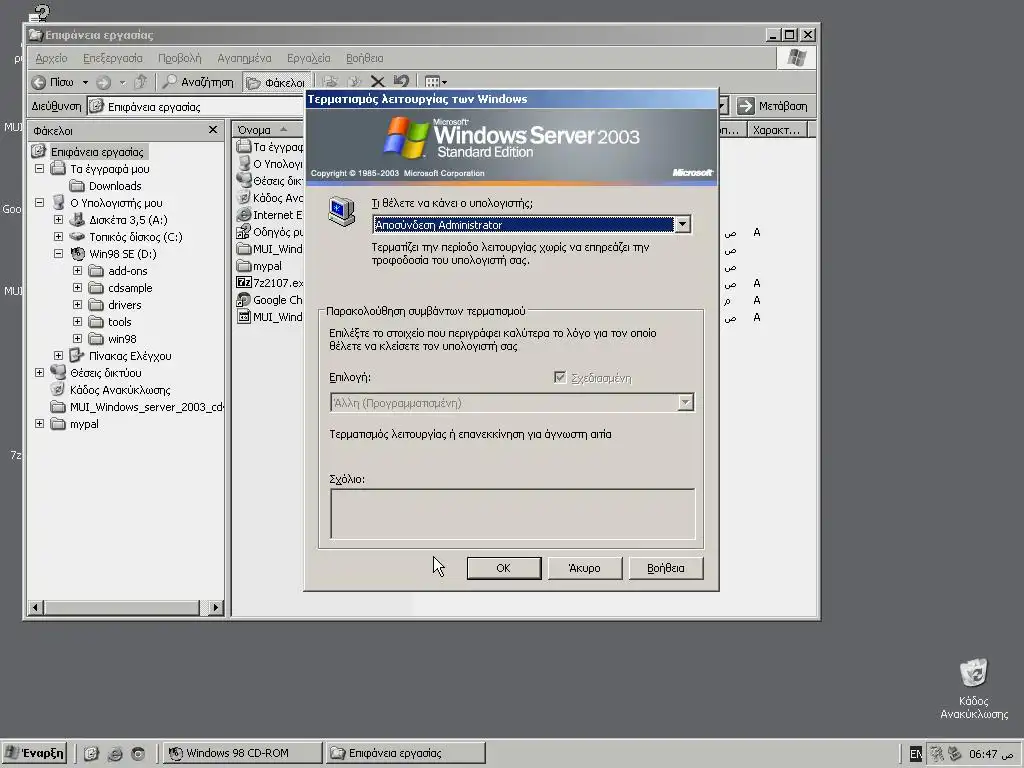Open the Βοήθεια menu
The height and width of the screenshot is (768, 1024).
click(x=364, y=58)
